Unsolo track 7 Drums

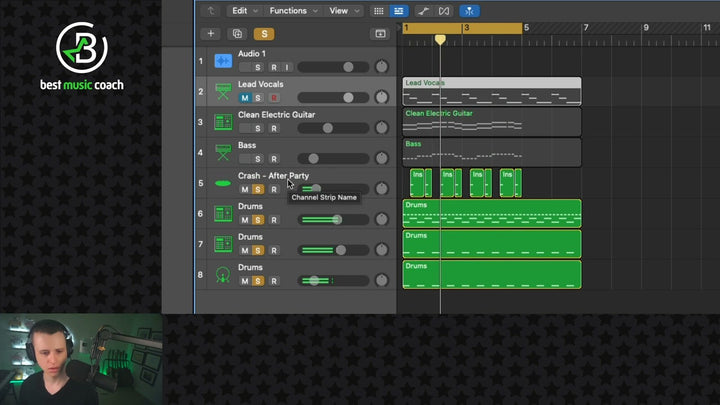pos(258,250)
